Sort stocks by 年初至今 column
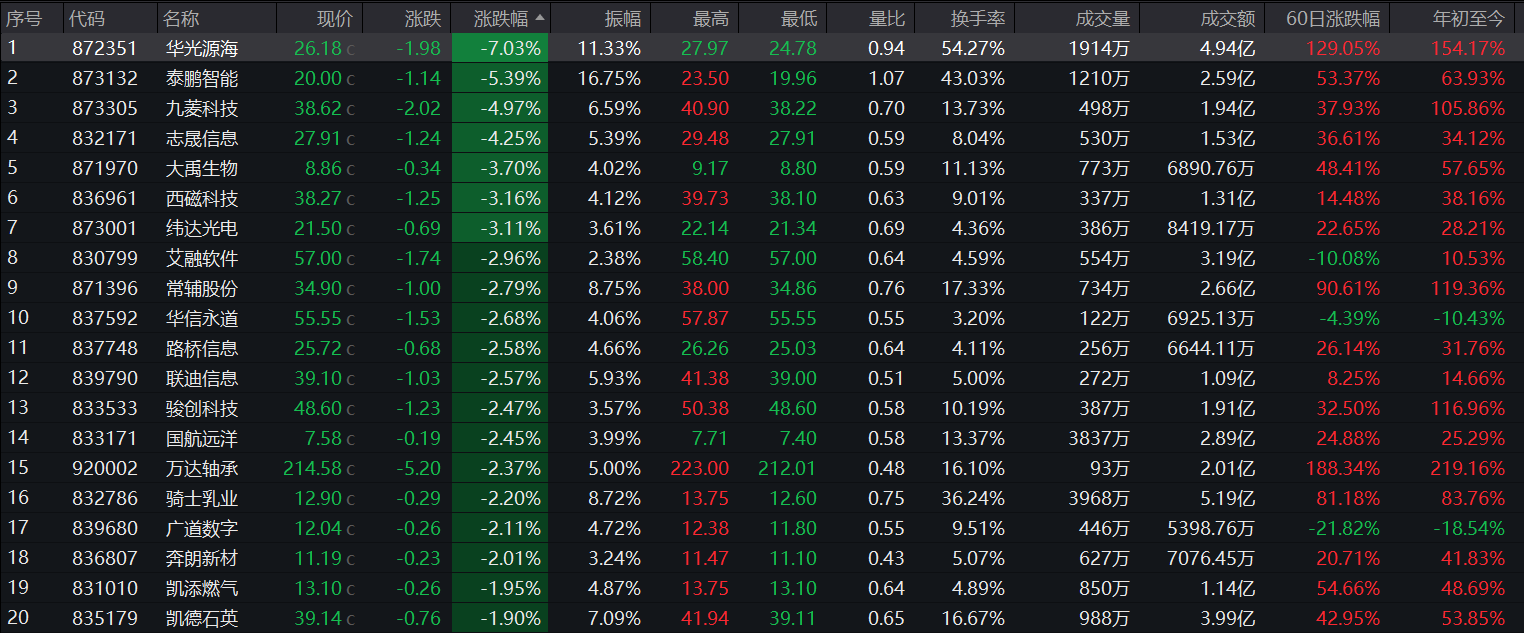 pyautogui.click(x=1468, y=18)
